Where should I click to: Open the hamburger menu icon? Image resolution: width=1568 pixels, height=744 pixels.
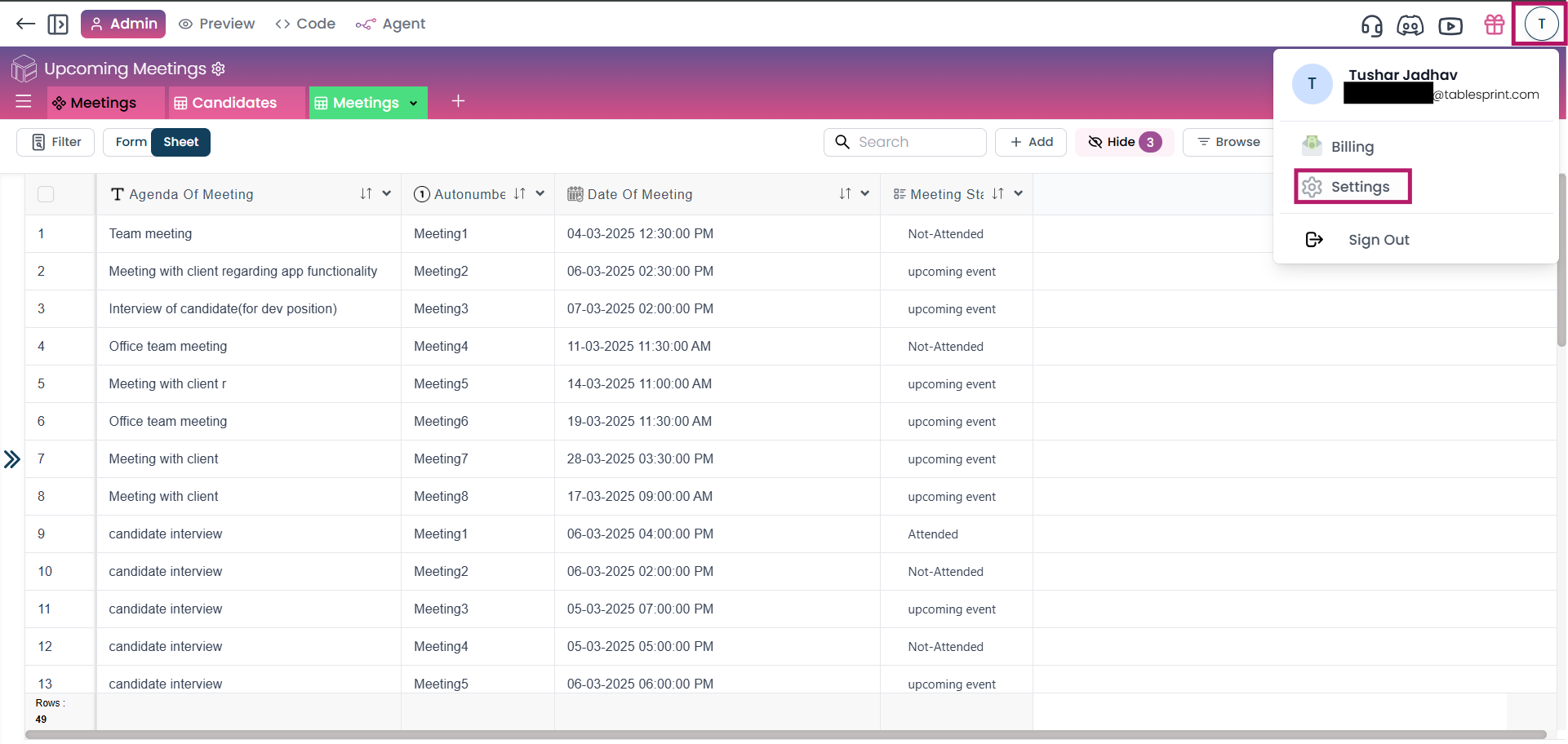(x=24, y=102)
